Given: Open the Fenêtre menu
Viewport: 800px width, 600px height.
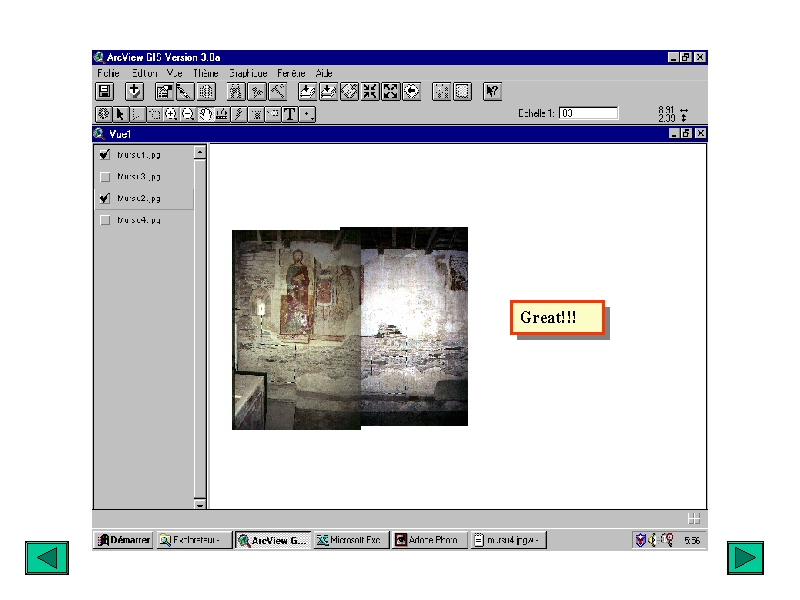Looking at the screenshot, I should point(291,73).
